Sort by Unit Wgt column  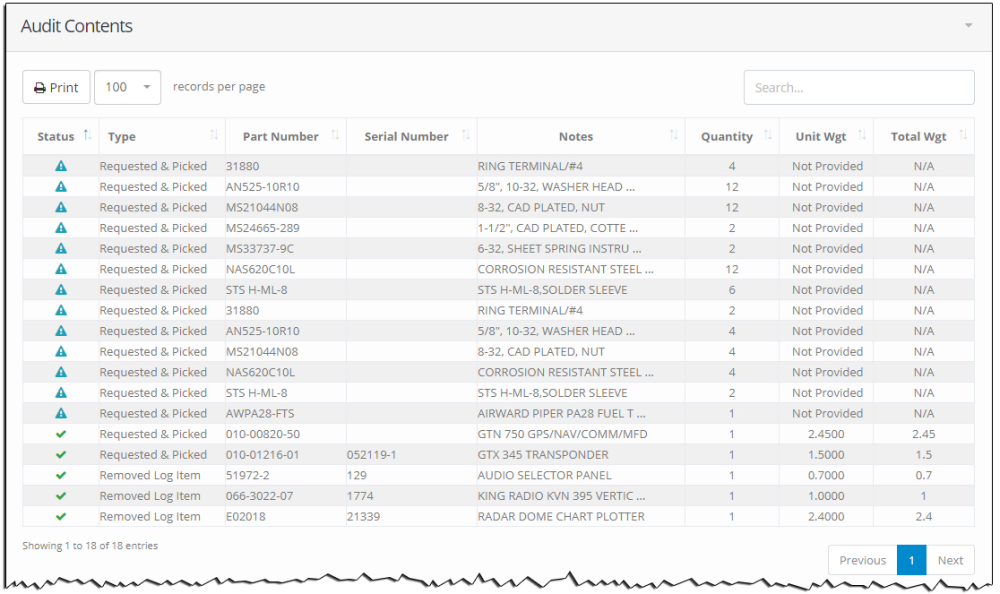pos(827,136)
